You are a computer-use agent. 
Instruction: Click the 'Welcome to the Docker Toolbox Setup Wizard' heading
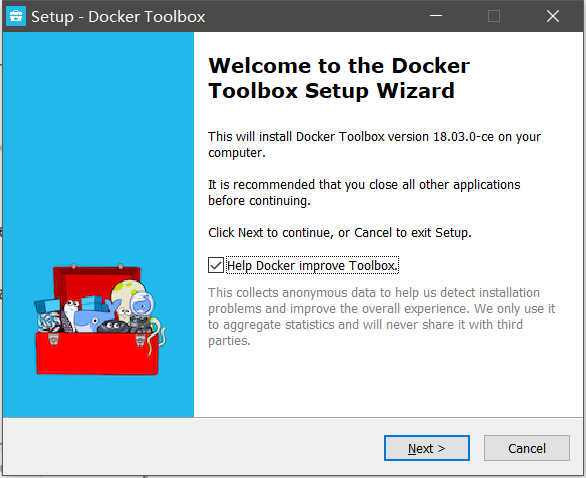click(x=339, y=78)
